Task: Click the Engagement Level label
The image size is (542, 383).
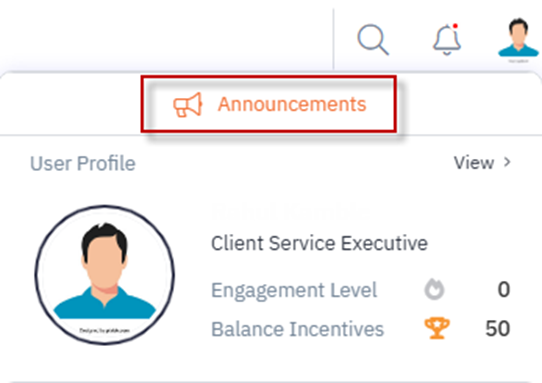Action: [x=294, y=290]
